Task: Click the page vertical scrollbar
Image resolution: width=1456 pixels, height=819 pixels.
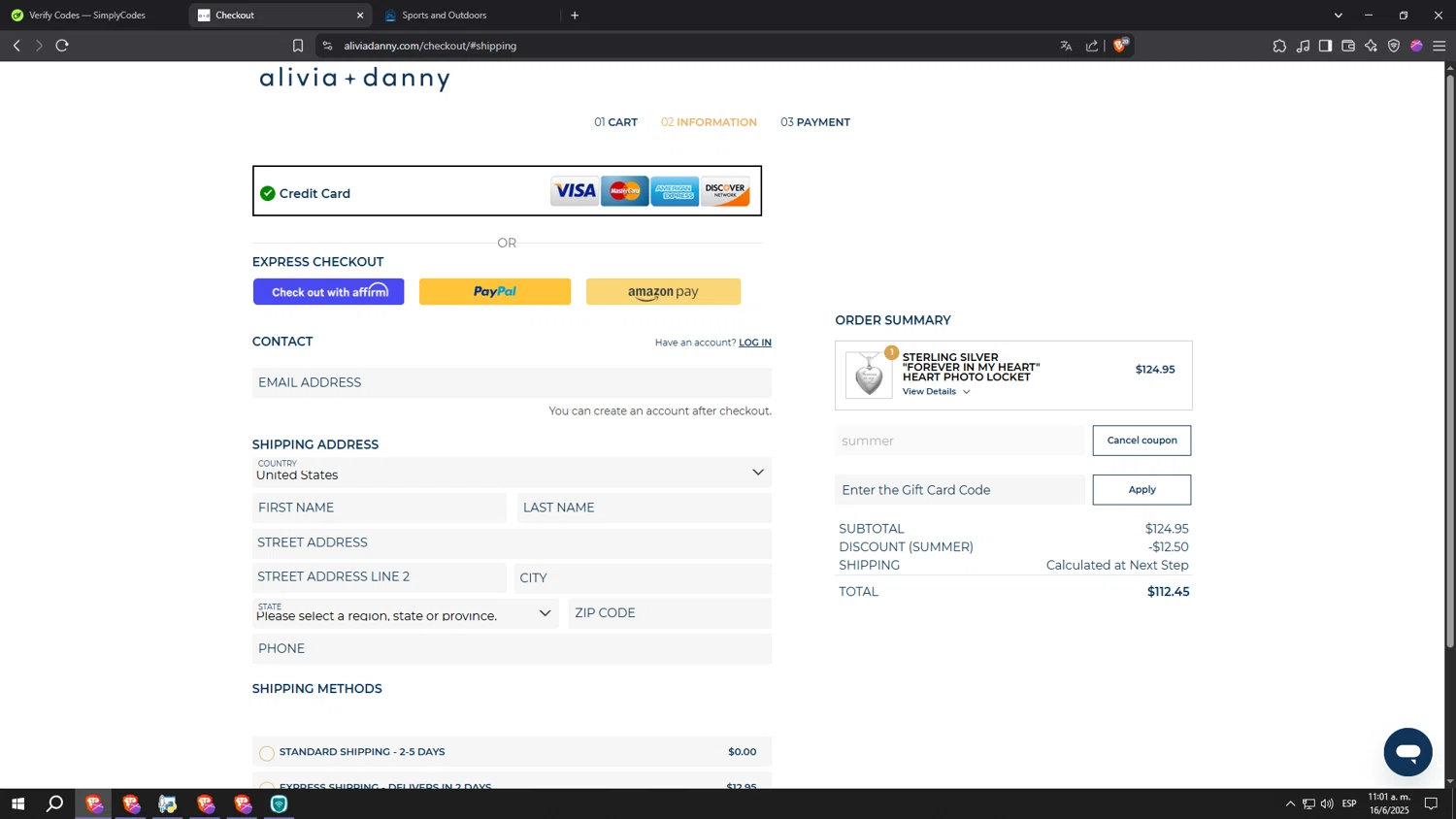Action: click(1450, 360)
